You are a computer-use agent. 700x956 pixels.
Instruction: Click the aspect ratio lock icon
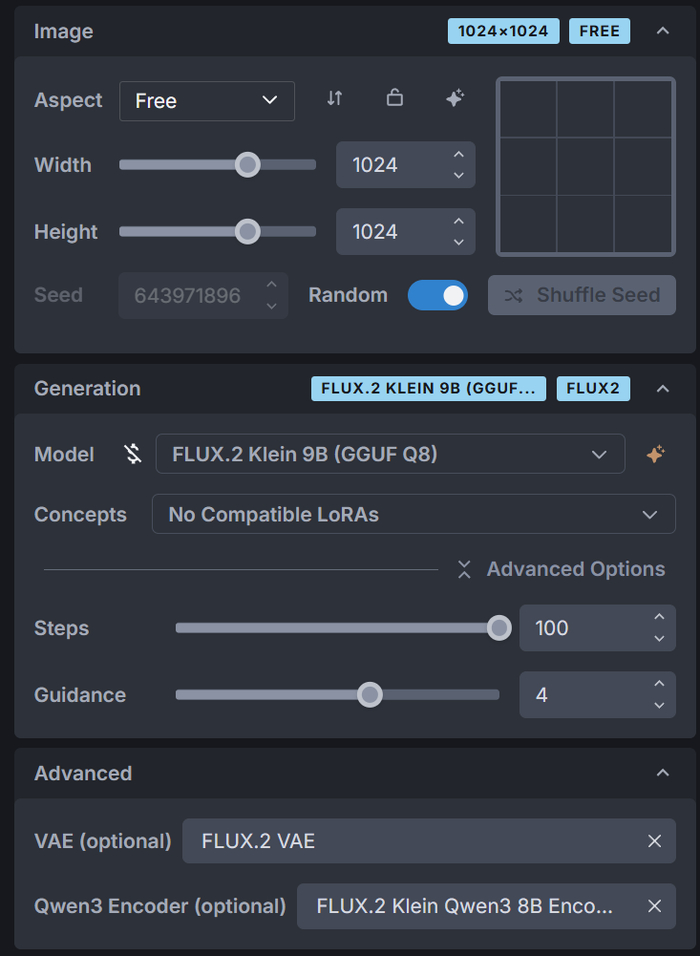click(x=395, y=98)
